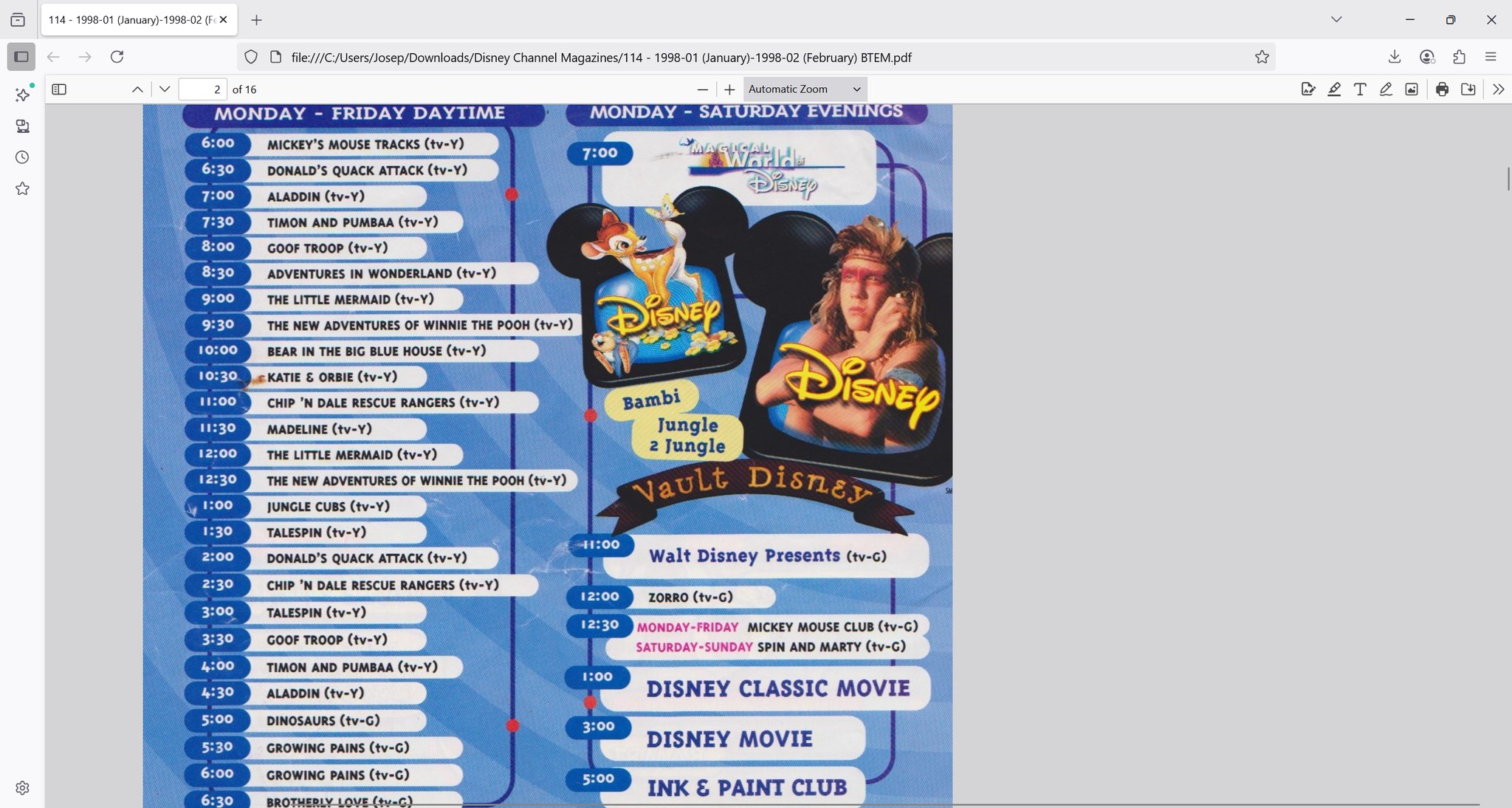Select the add signature tool
The height and width of the screenshot is (808, 1512).
click(1308, 89)
